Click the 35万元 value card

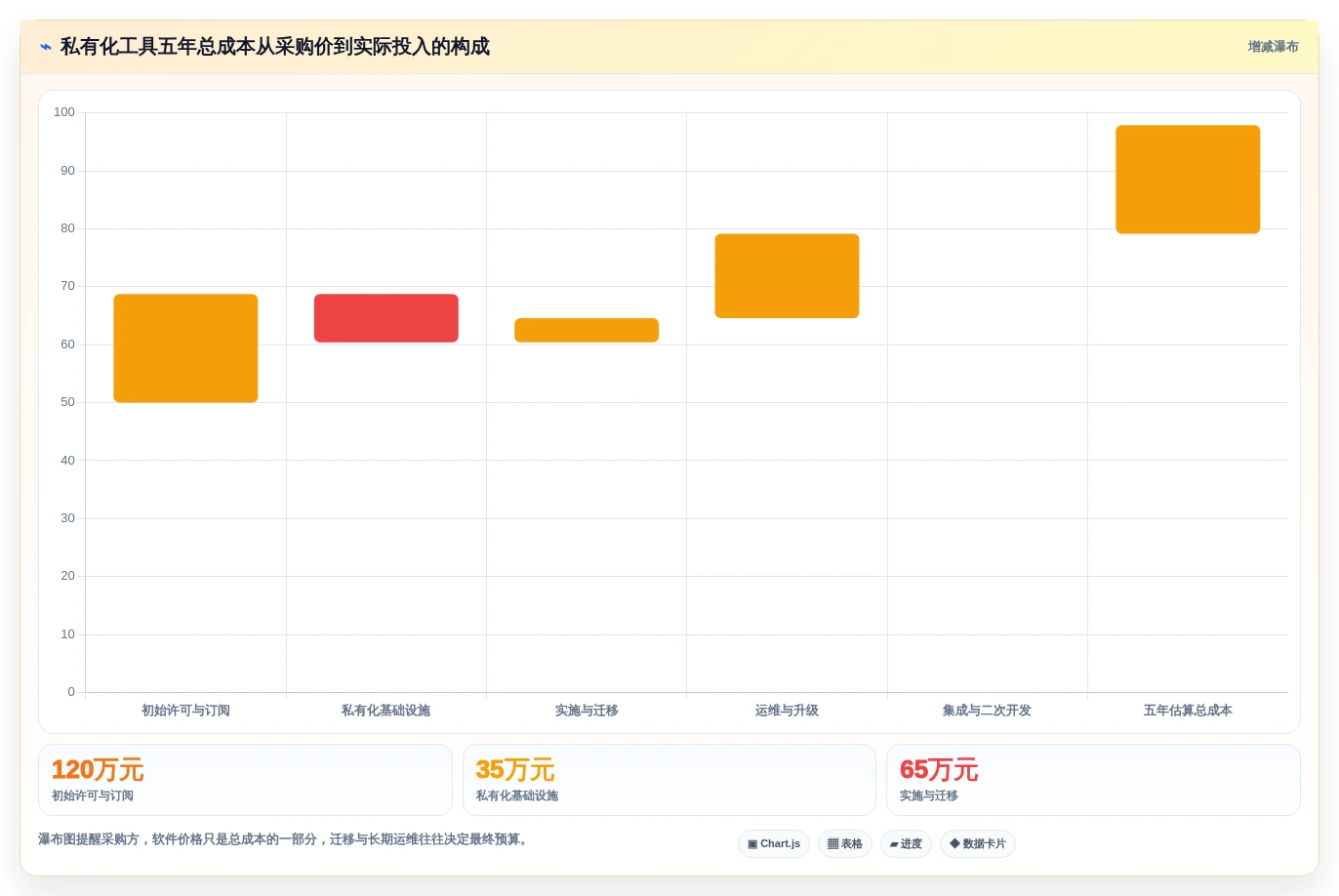point(669,780)
